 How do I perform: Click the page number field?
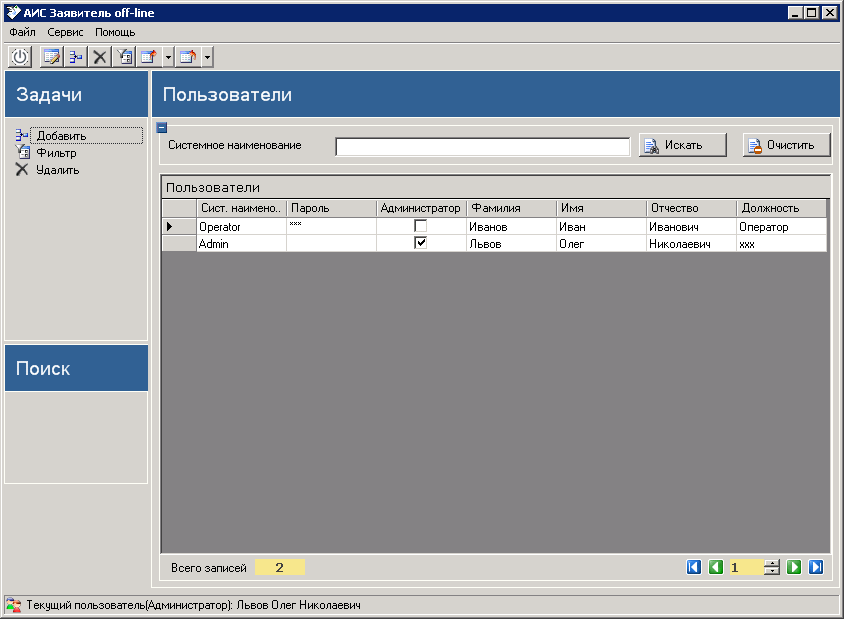pos(746,567)
